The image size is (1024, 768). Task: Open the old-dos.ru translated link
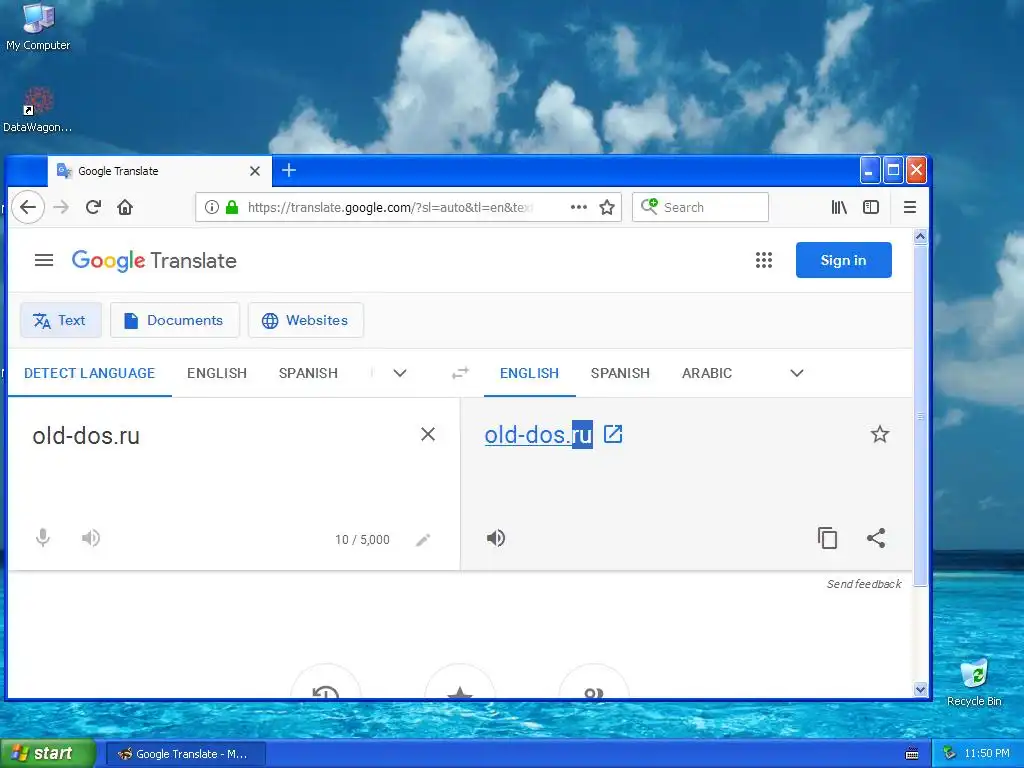538,435
